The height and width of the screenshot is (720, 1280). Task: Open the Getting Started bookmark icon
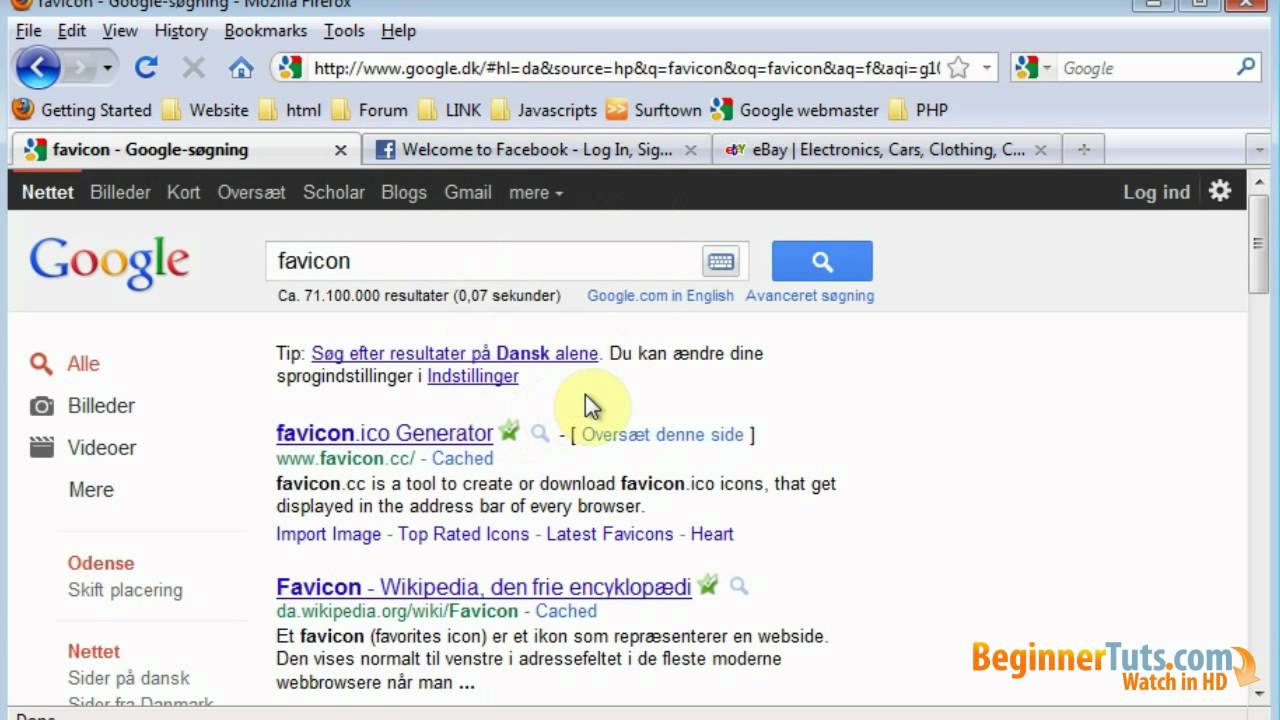tap(22, 110)
